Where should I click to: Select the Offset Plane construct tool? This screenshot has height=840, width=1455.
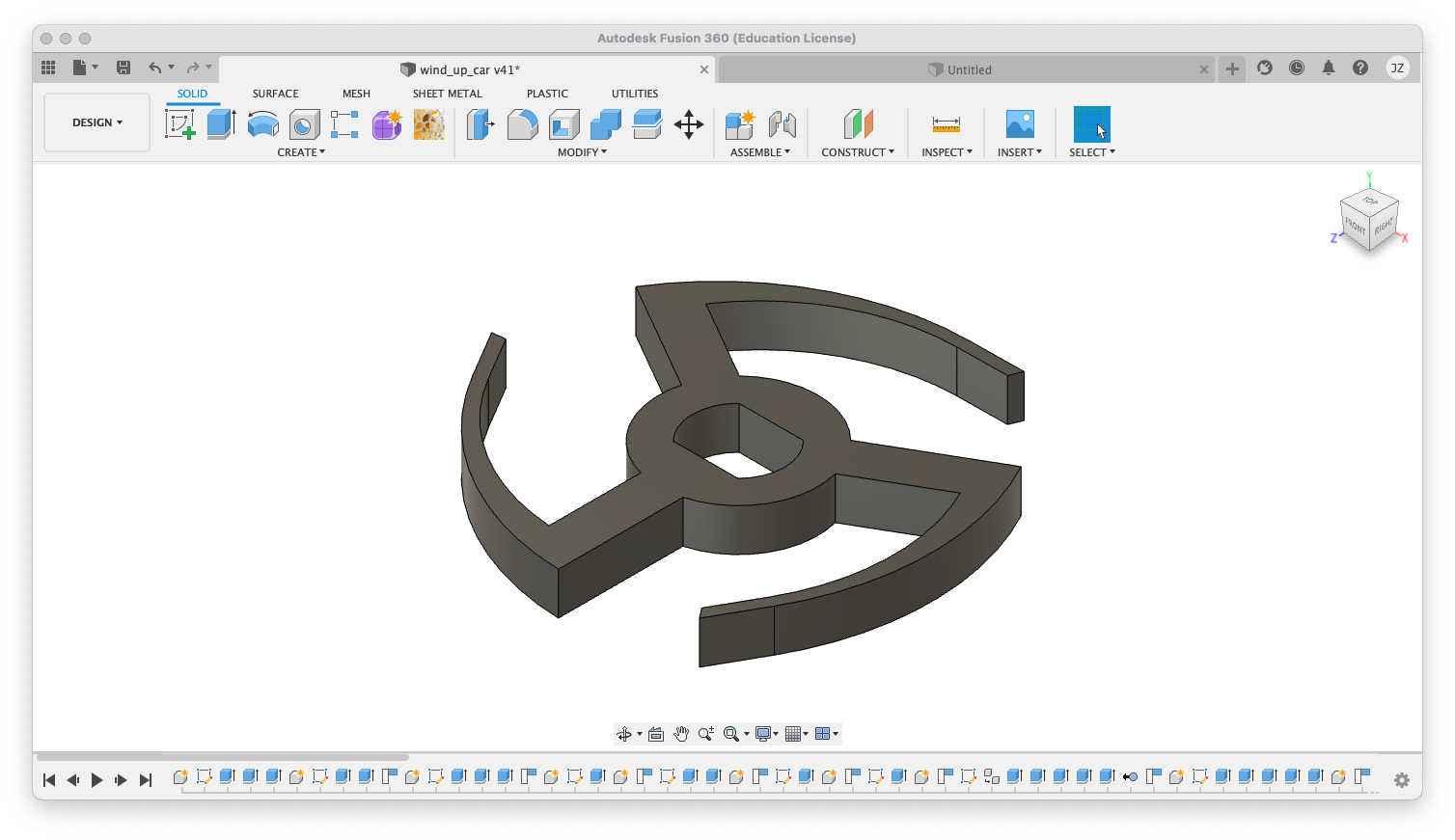[858, 124]
